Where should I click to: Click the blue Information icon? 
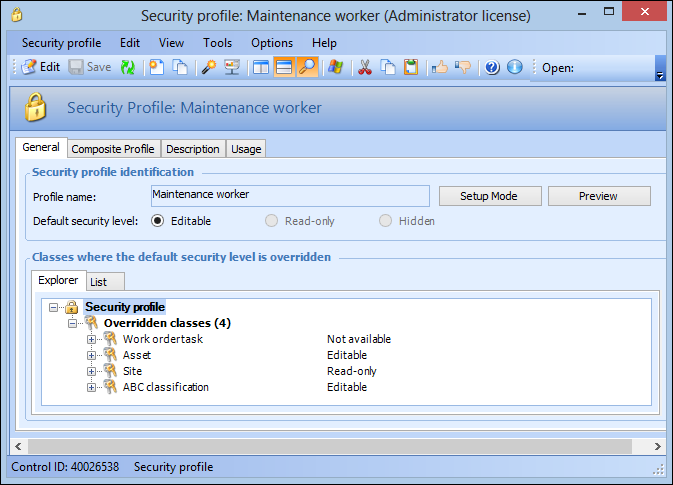pos(515,67)
